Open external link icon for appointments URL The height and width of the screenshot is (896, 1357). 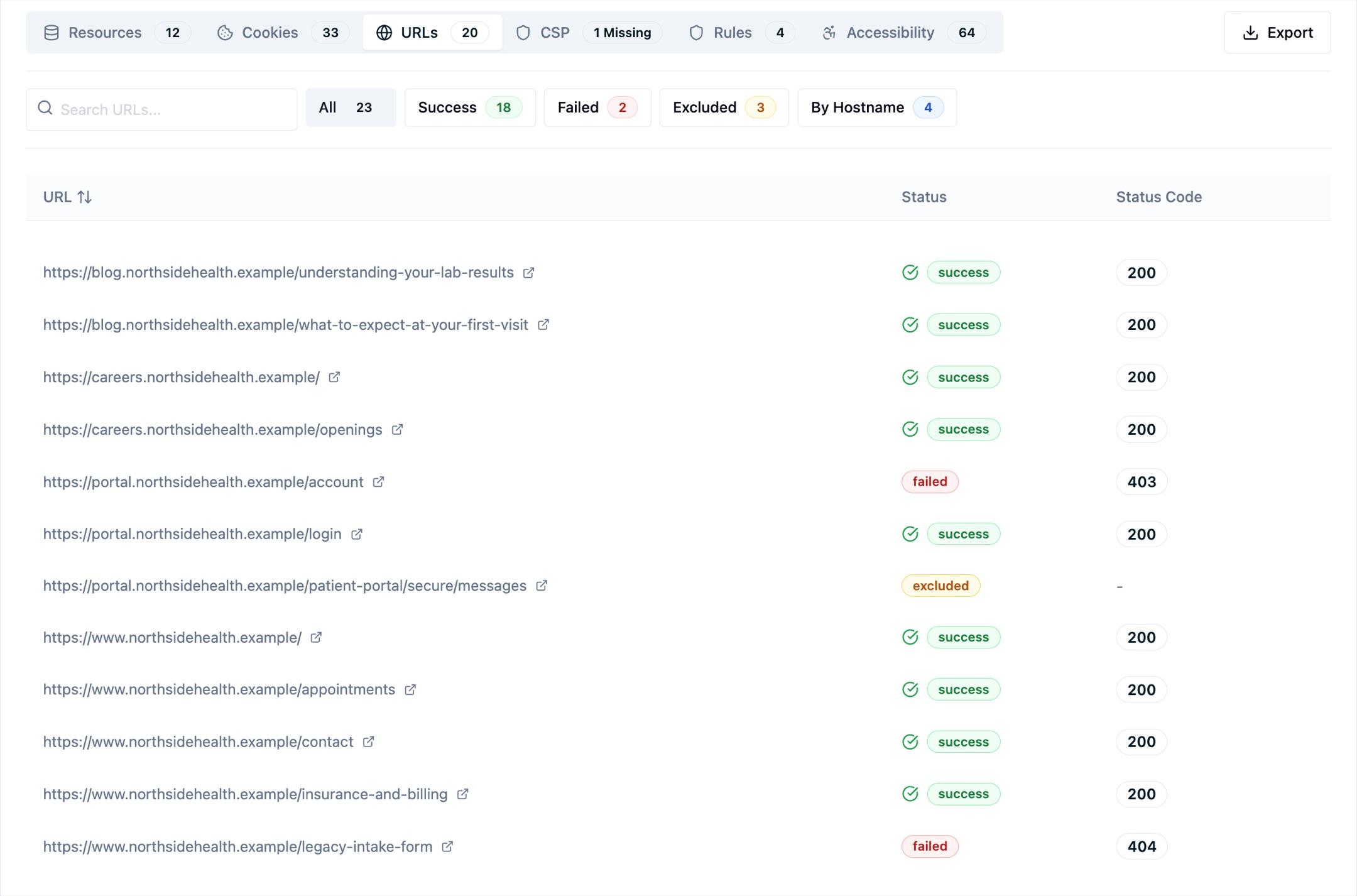[410, 690]
